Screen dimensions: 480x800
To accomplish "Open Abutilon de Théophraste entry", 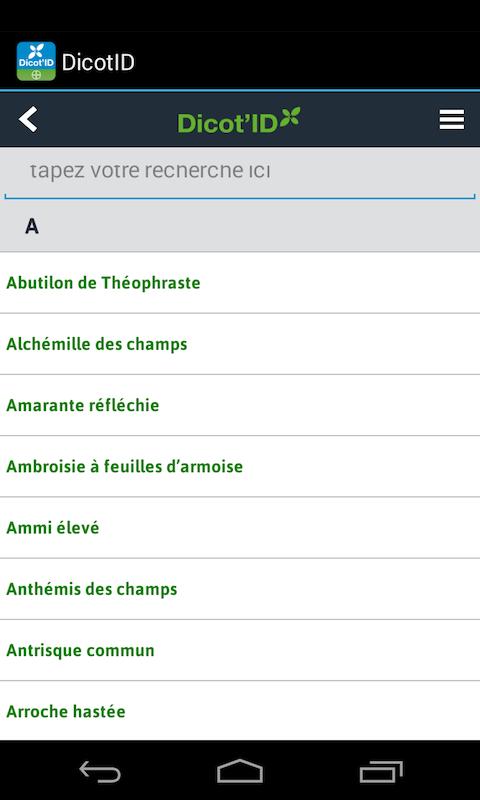I will point(240,283).
